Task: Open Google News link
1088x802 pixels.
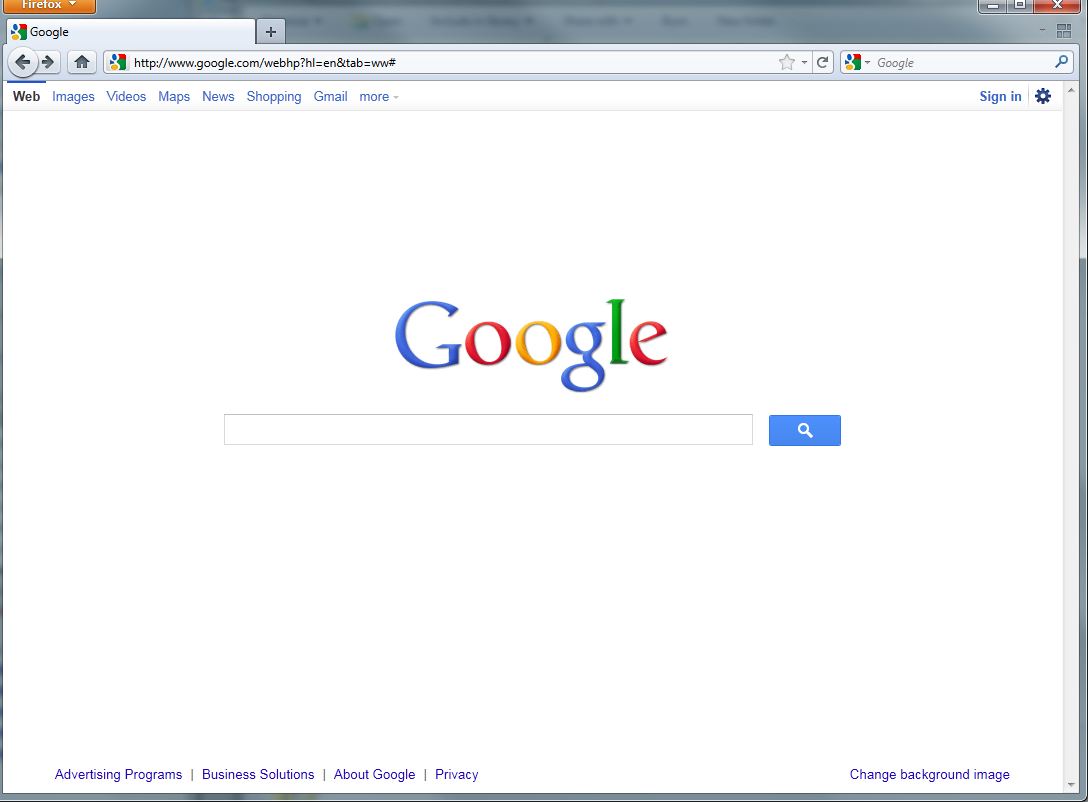Action: [x=218, y=96]
